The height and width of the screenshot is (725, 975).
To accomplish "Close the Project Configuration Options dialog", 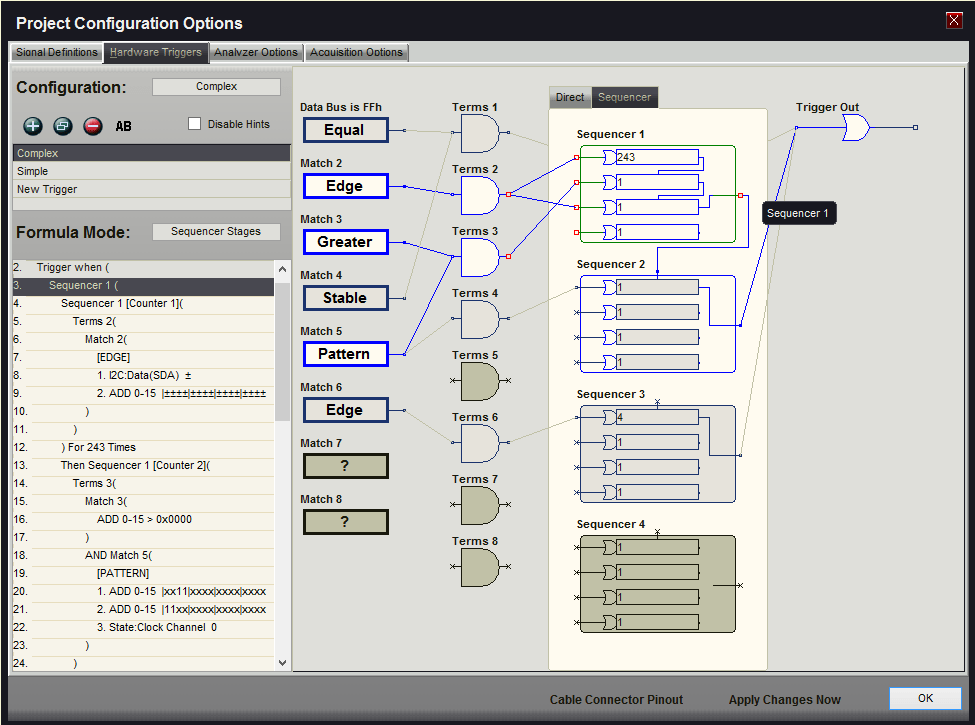I will (954, 21).
